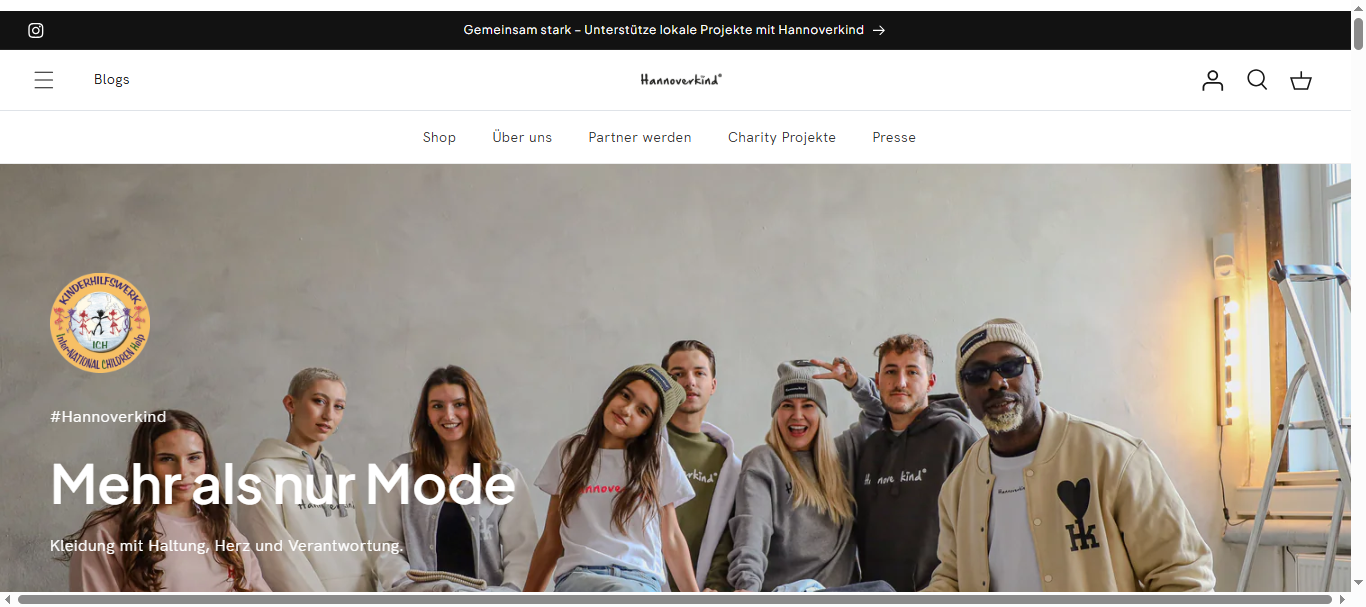Viewport: 1366px width, 607px height.
Task: Open the Instagram profile icon
Action: (x=36, y=30)
